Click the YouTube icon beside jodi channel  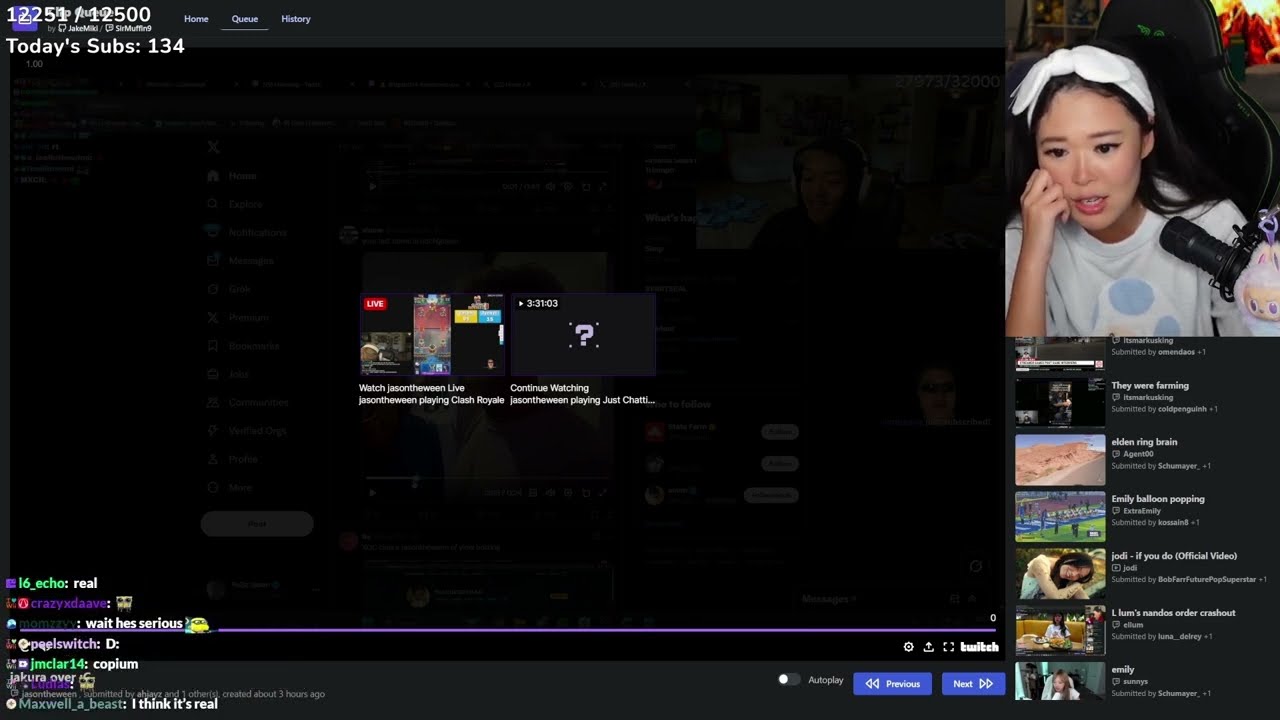[x=1116, y=568]
